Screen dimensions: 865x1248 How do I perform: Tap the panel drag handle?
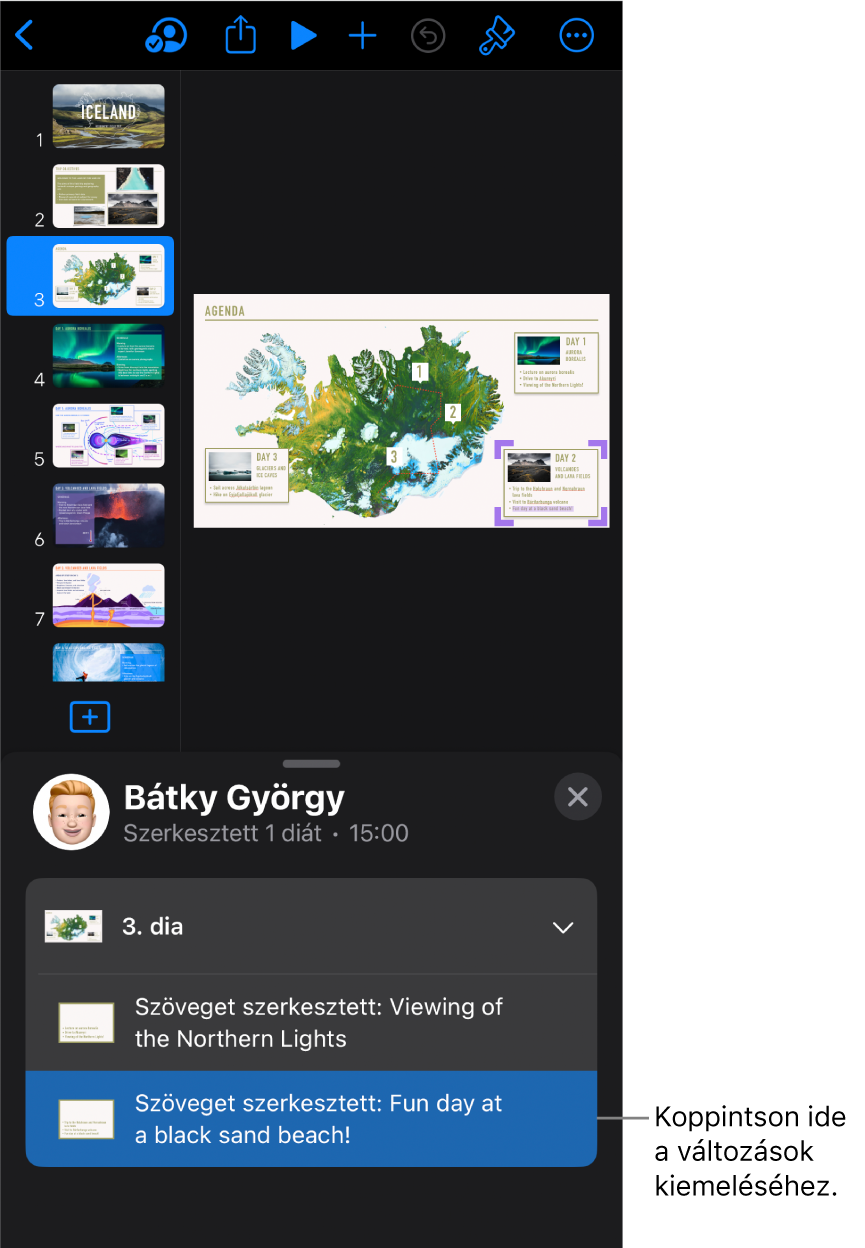(x=312, y=764)
